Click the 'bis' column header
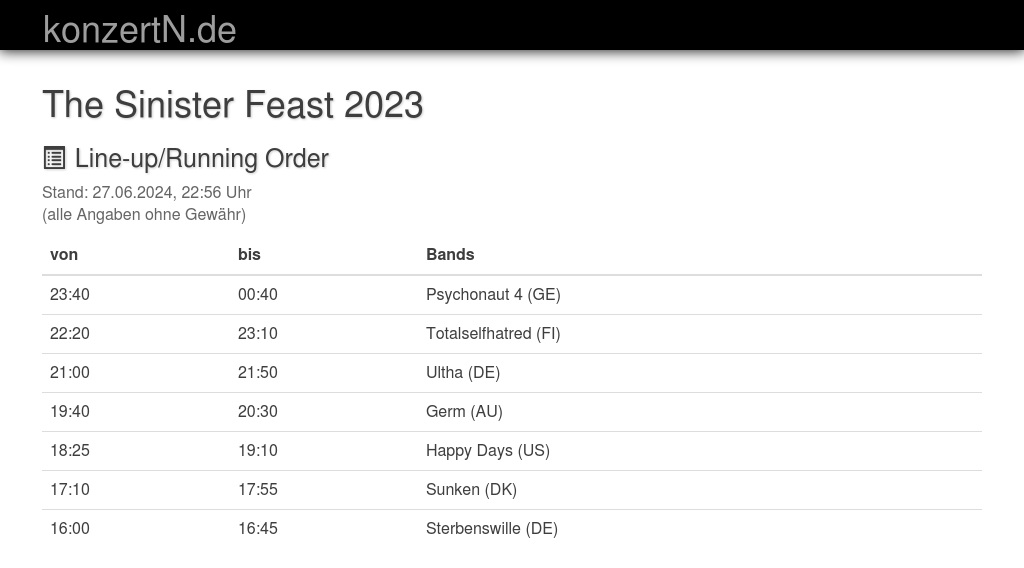The height and width of the screenshot is (568, 1024). (249, 254)
